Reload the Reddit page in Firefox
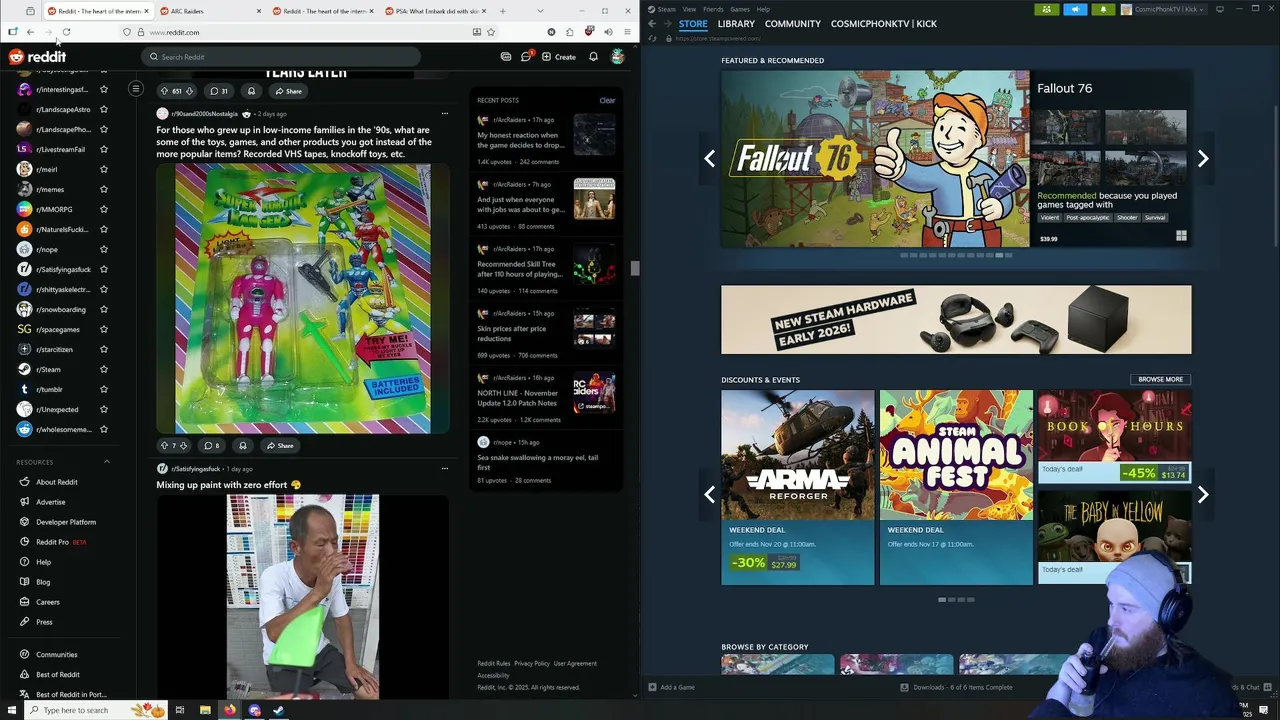Image resolution: width=1280 pixels, height=720 pixels. [66, 32]
